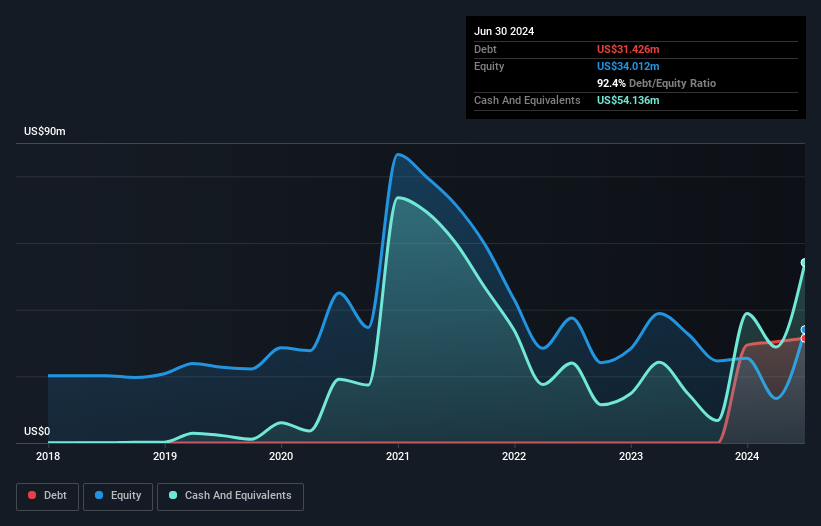821x526 pixels.
Task: Click the 2024 x-axis label
Action: click(x=747, y=456)
